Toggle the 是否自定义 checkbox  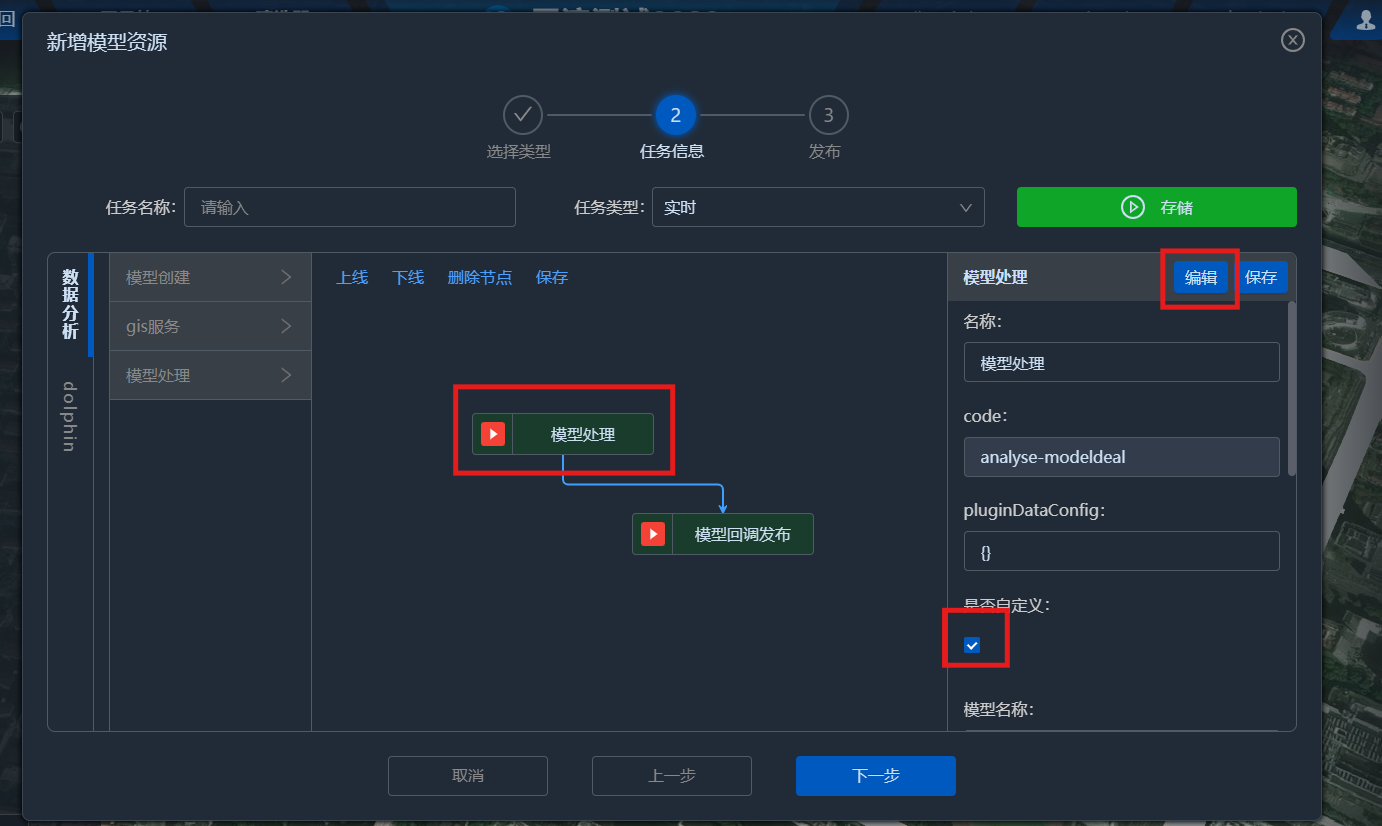(x=972, y=645)
